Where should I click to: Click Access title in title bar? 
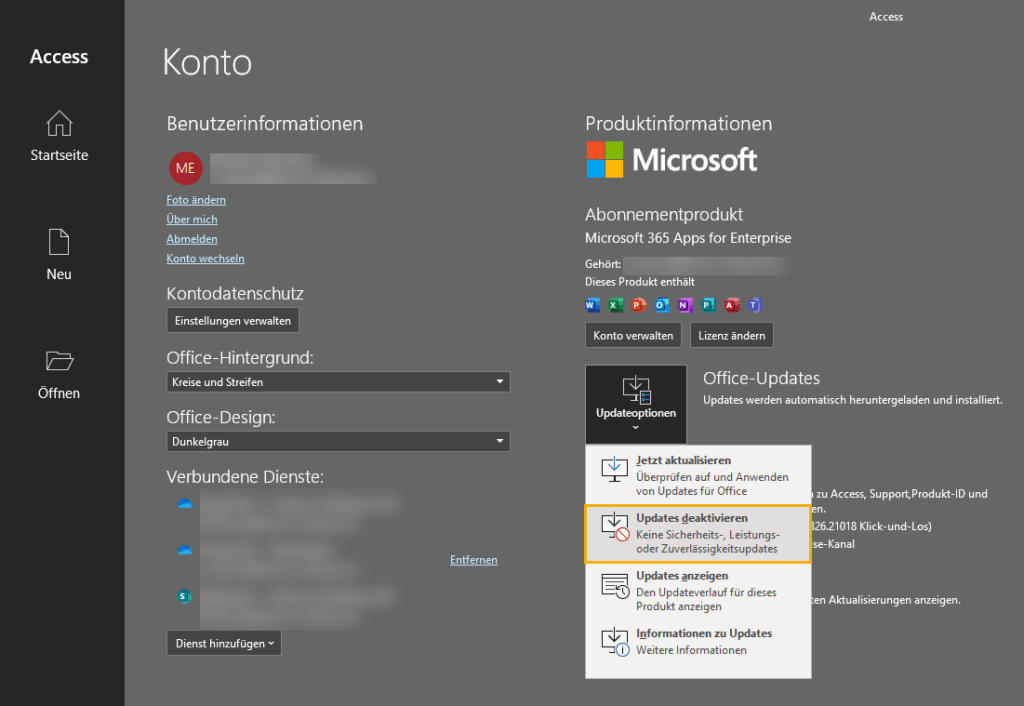(x=886, y=17)
